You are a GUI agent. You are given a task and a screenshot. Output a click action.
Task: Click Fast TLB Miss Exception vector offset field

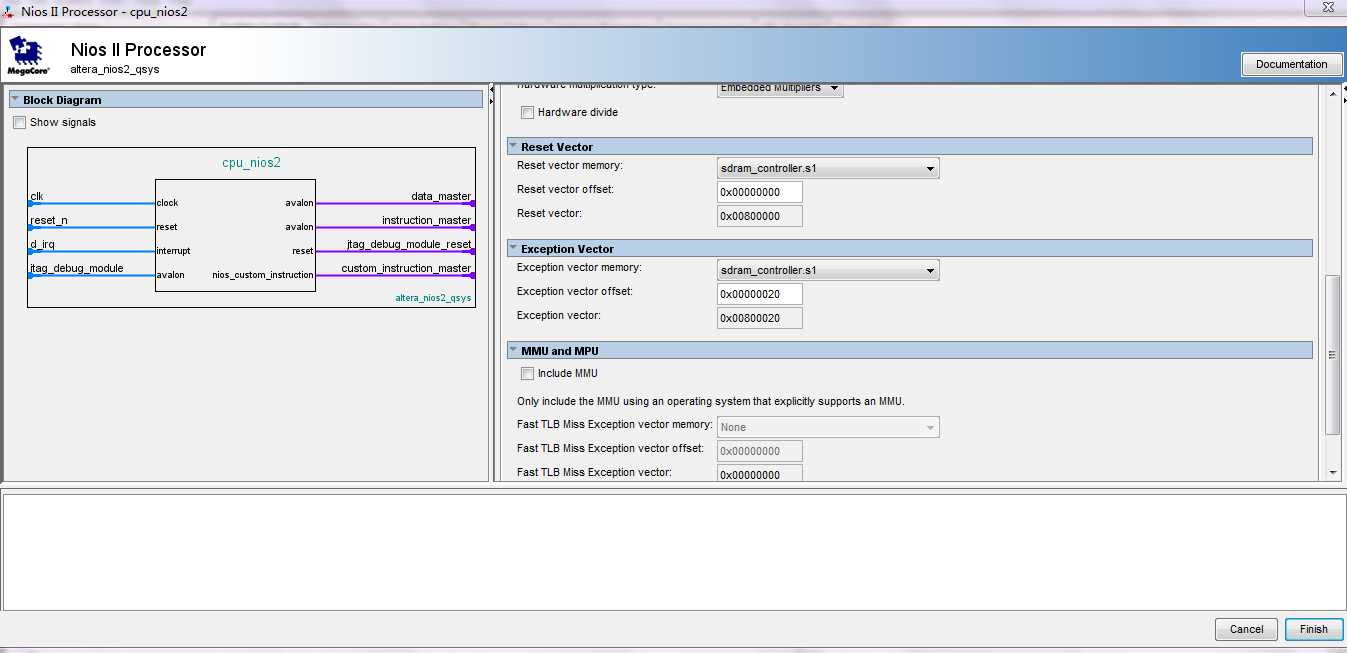[x=760, y=451]
